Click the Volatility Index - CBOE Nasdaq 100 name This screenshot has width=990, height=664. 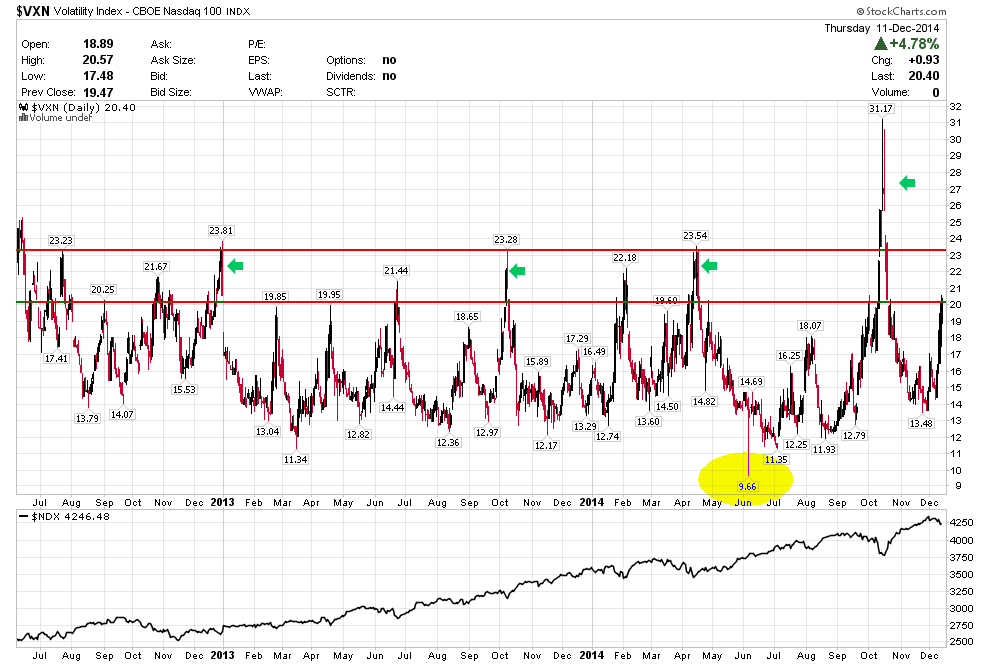tap(138, 11)
